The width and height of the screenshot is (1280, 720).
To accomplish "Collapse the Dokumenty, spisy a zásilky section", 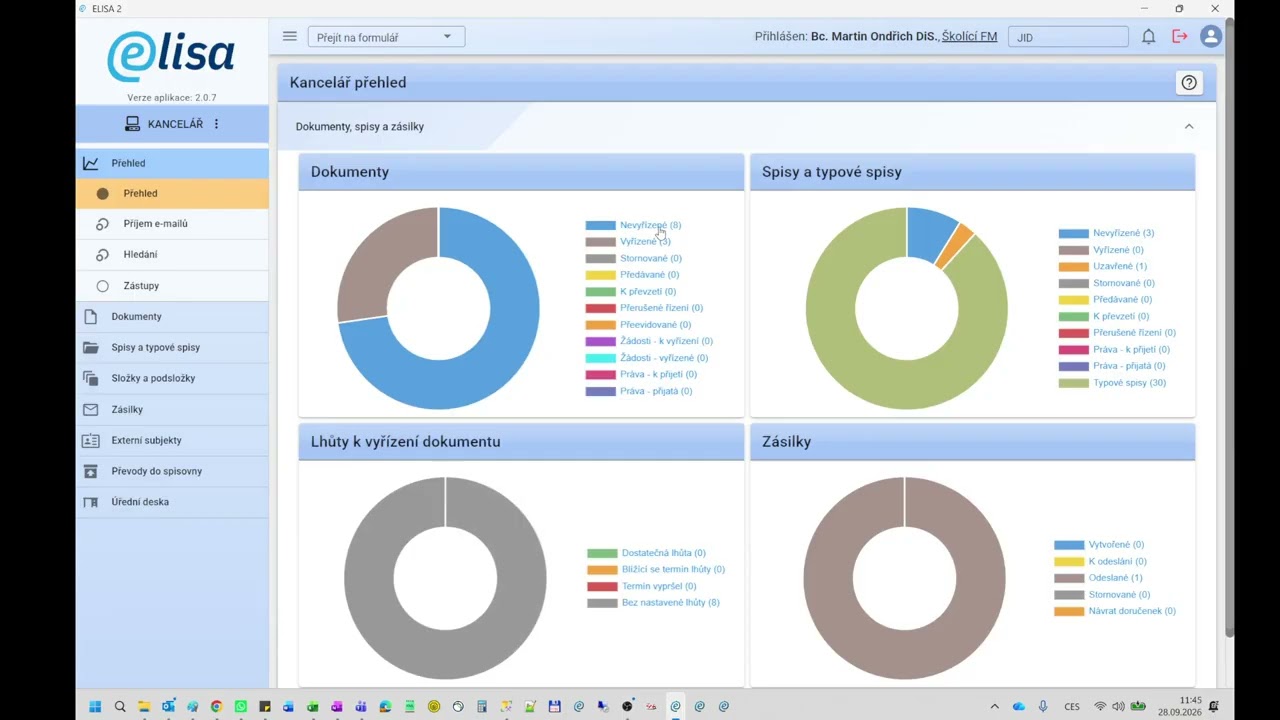I will 1189,126.
